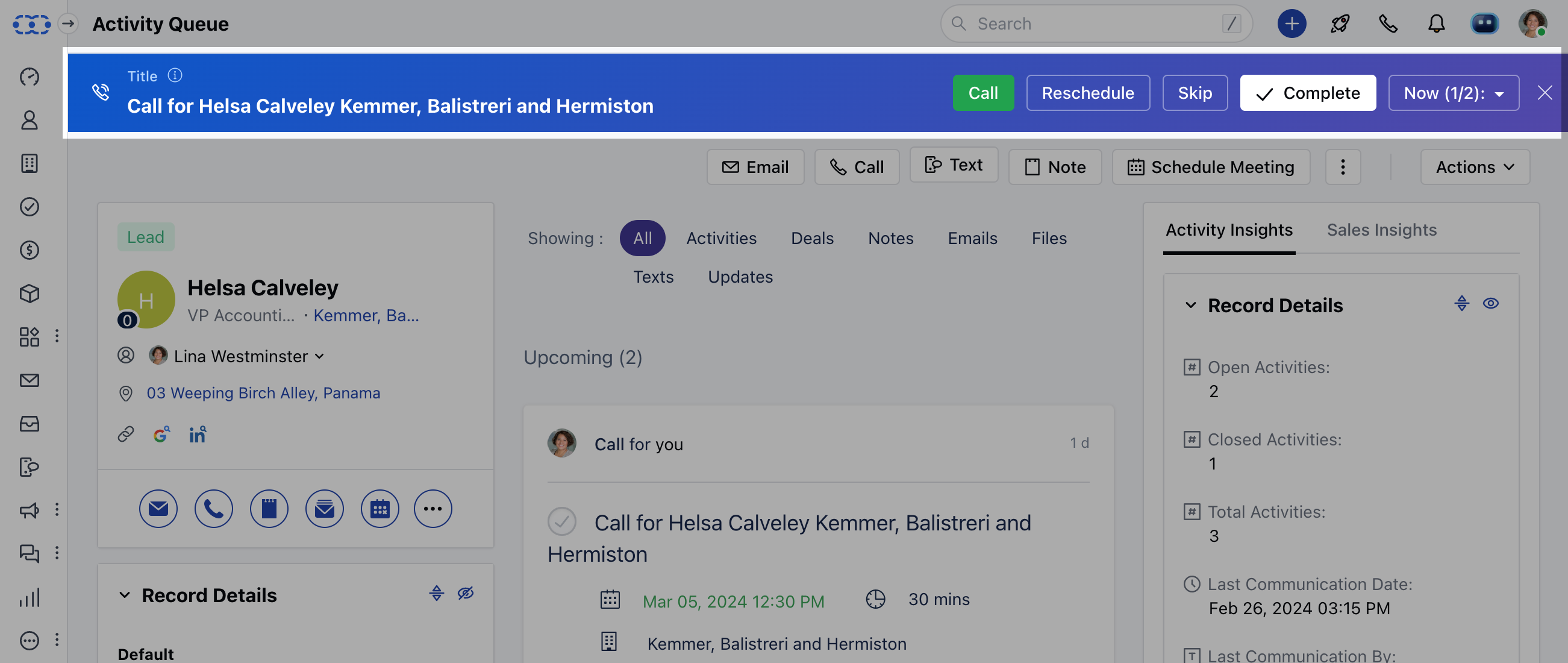The height and width of the screenshot is (663, 1568).
Task: Switch to Activities filter tab
Action: click(721, 238)
